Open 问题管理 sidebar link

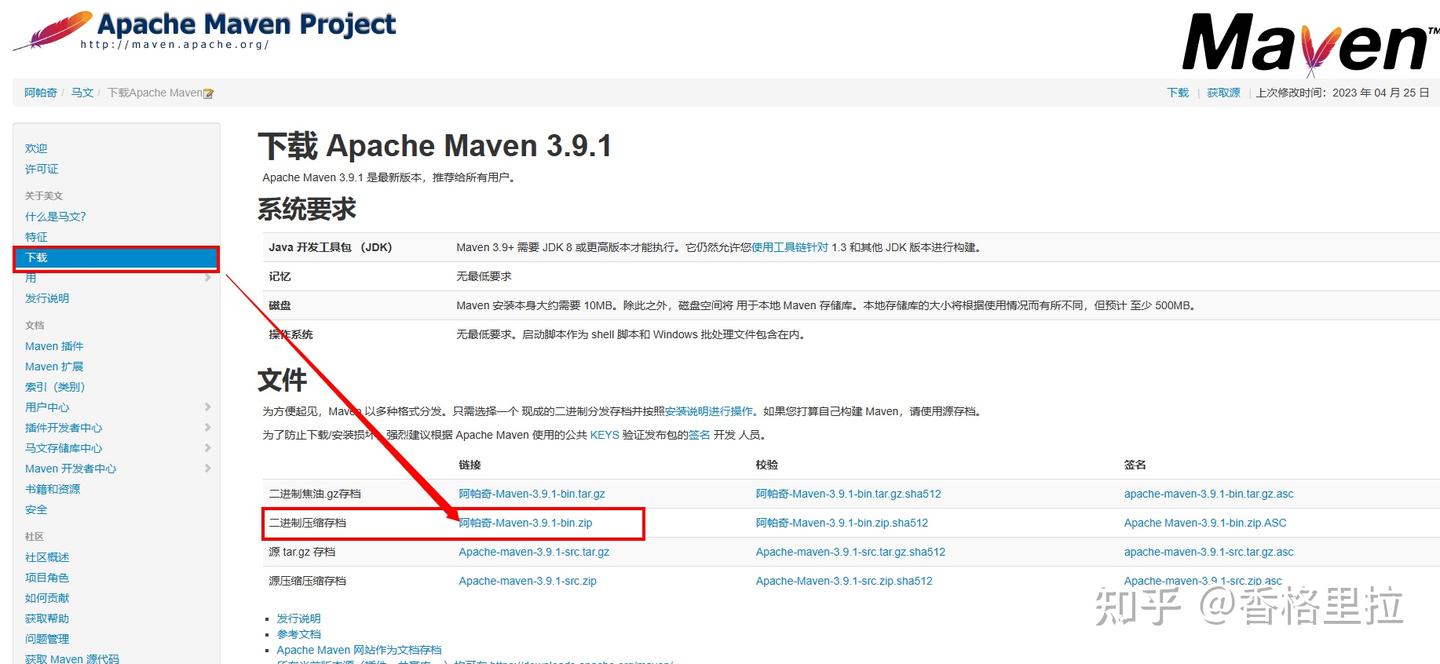[47, 639]
